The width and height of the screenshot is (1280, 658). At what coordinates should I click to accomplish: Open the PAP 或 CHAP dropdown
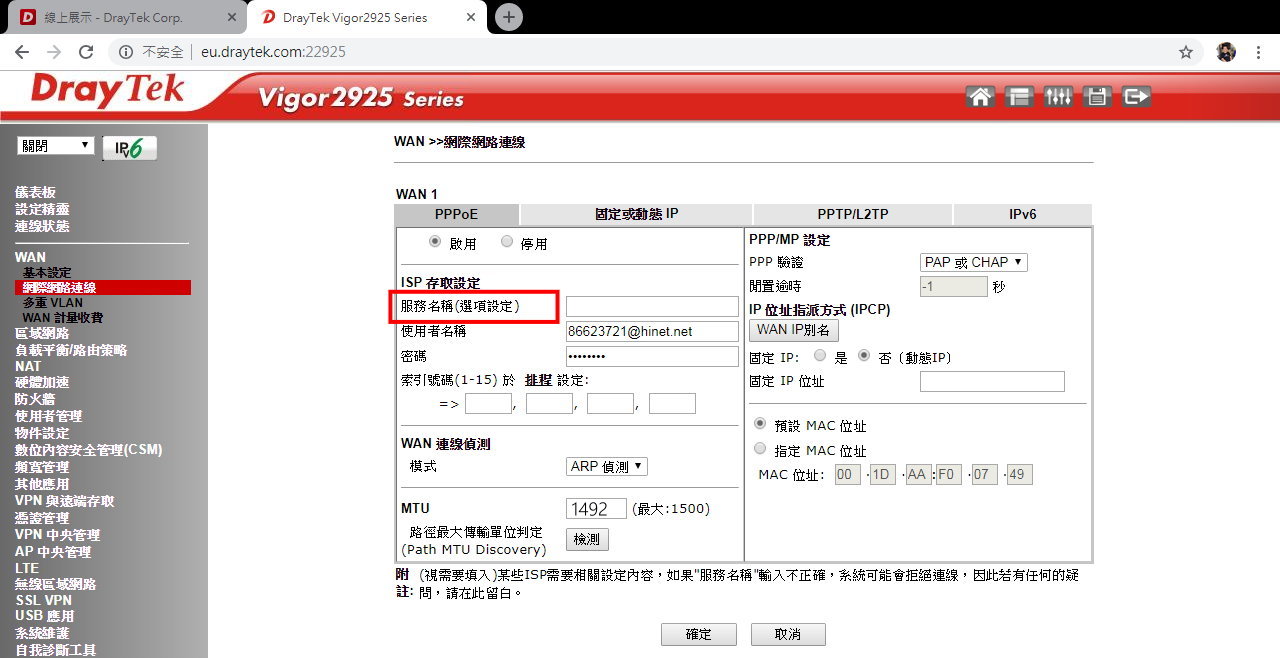point(973,262)
